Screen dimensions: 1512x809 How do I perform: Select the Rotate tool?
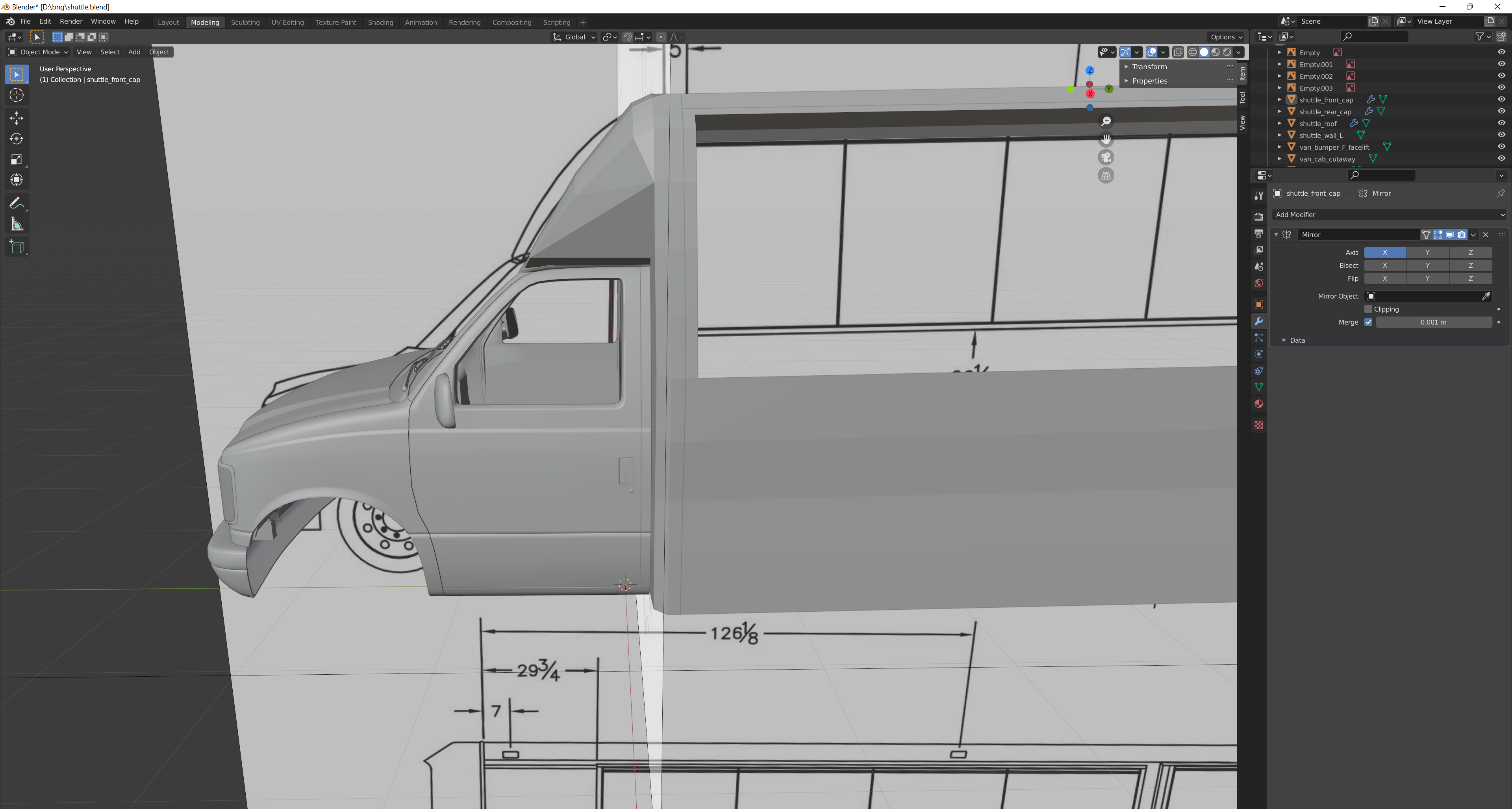pos(17,139)
